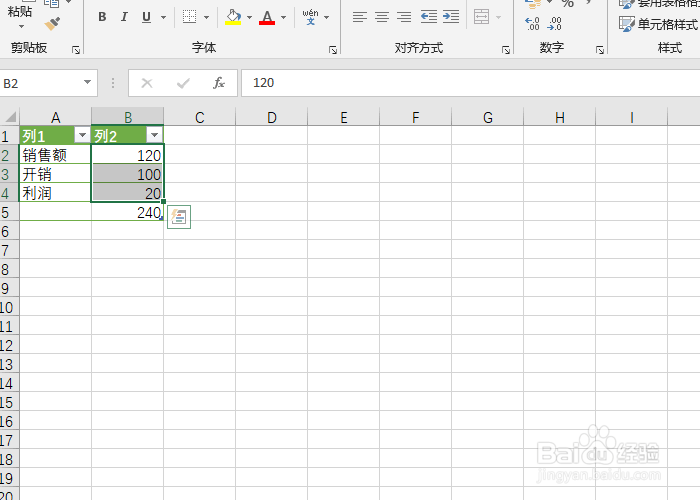Select column D header

271,117
